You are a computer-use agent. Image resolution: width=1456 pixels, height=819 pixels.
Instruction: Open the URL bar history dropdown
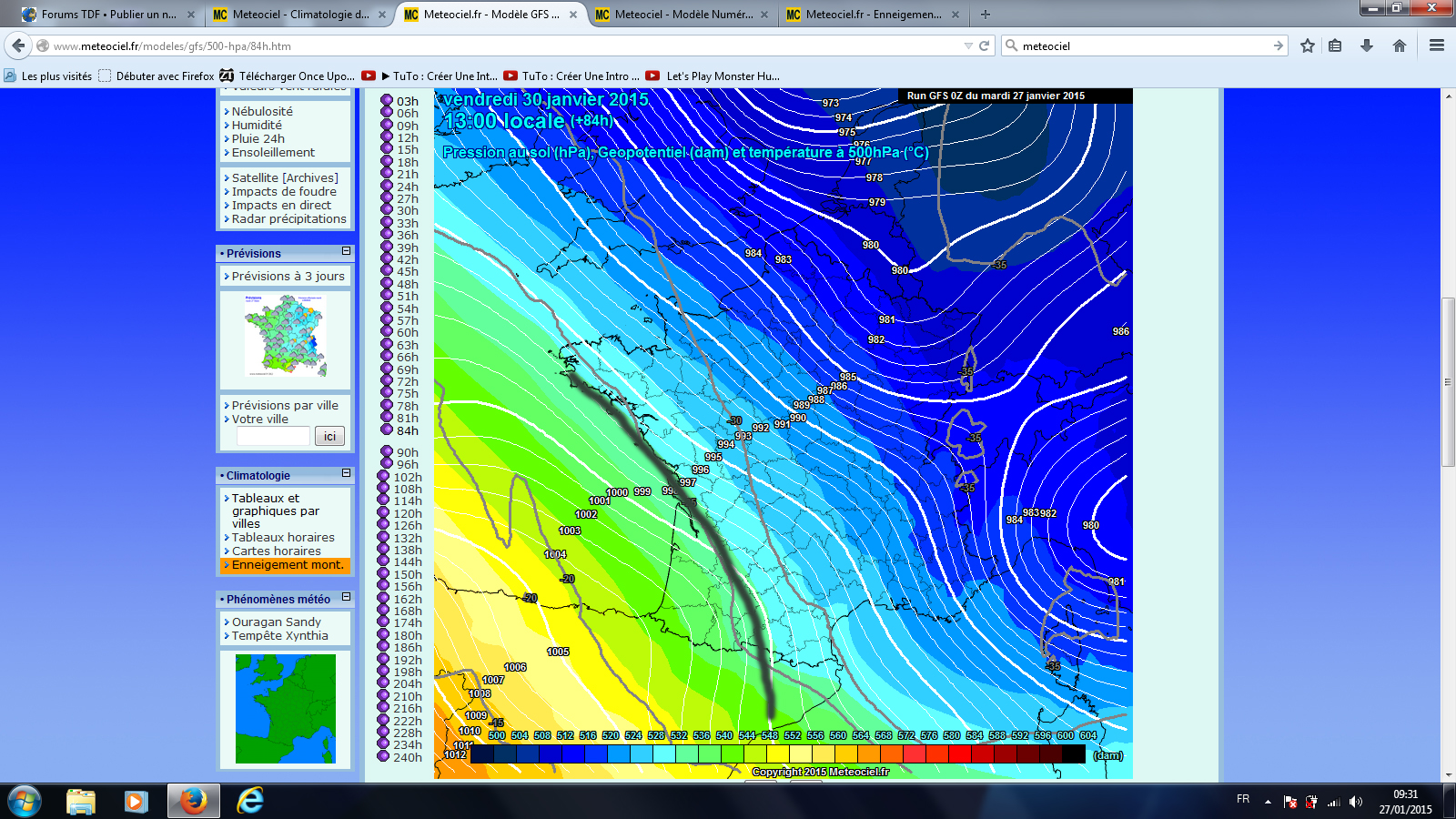click(x=968, y=45)
